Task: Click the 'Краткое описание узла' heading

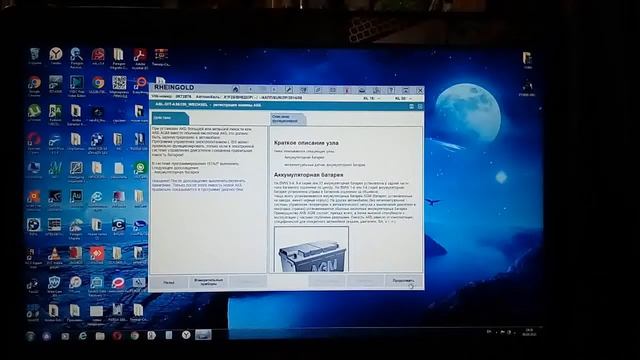Action: pos(306,143)
